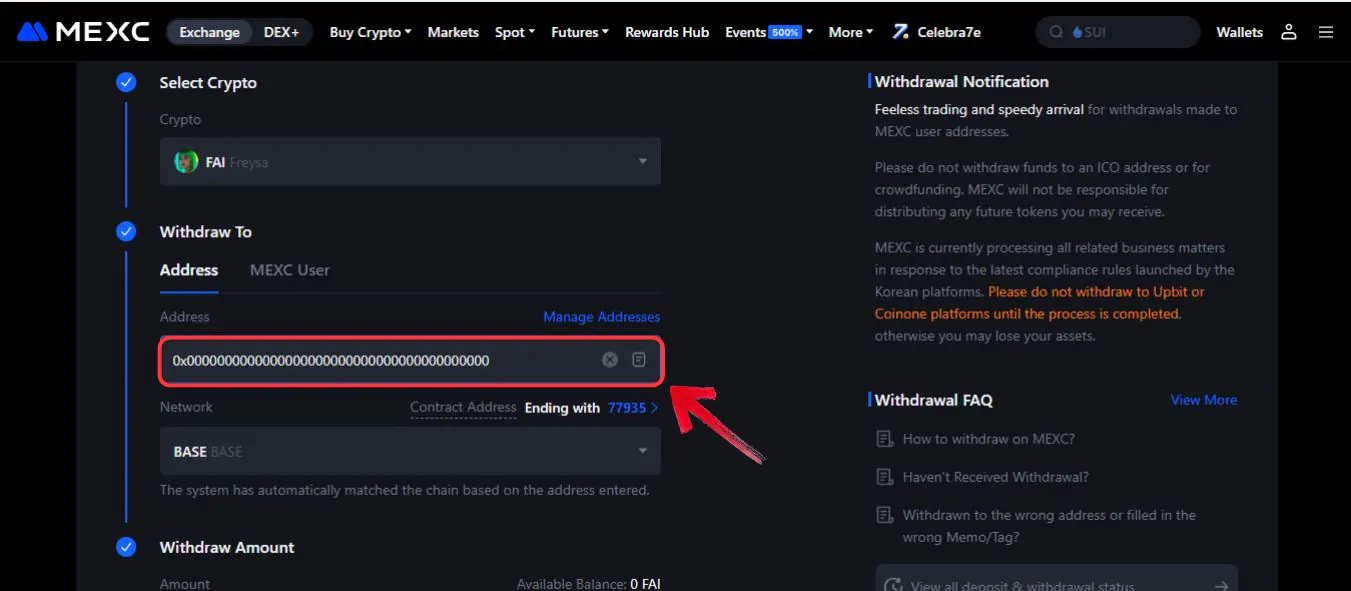Click the Celebra7e logo icon
Screen dimensions: 1351x591
901,32
